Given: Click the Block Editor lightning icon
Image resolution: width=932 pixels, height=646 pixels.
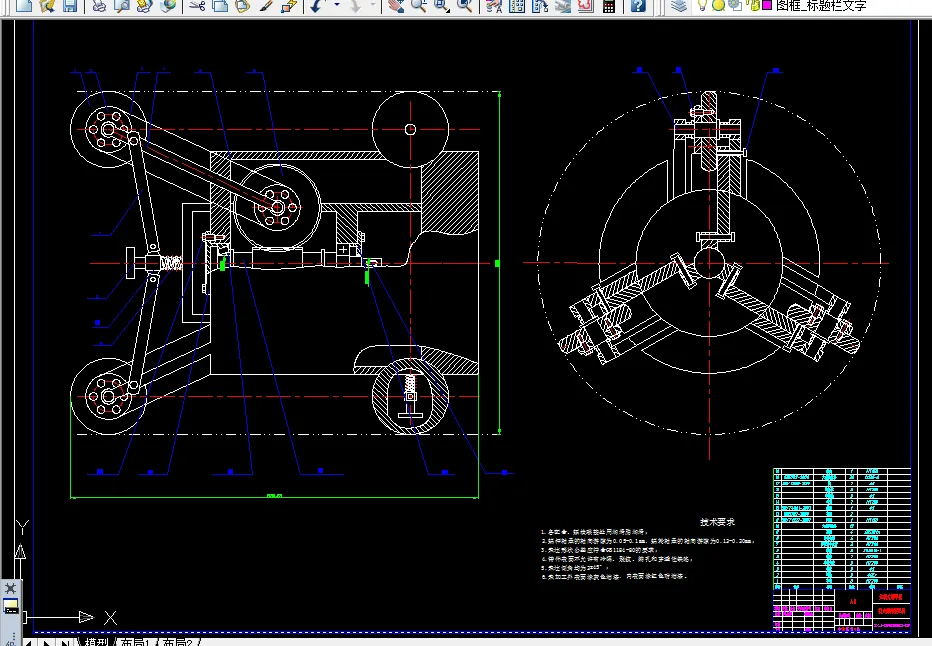Looking at the screenshot, I should pyautogui.click(x=289, y=5).
